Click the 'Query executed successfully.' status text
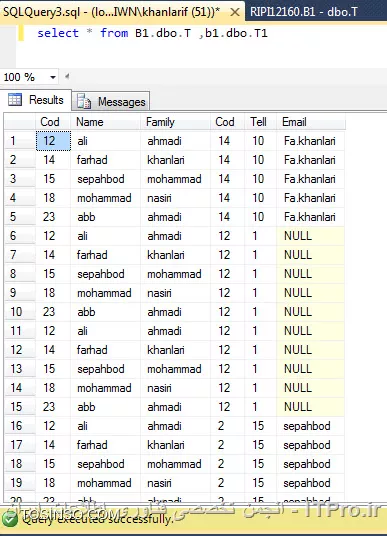The height and width of the screenshot is (536, 387). click(98, 520)
